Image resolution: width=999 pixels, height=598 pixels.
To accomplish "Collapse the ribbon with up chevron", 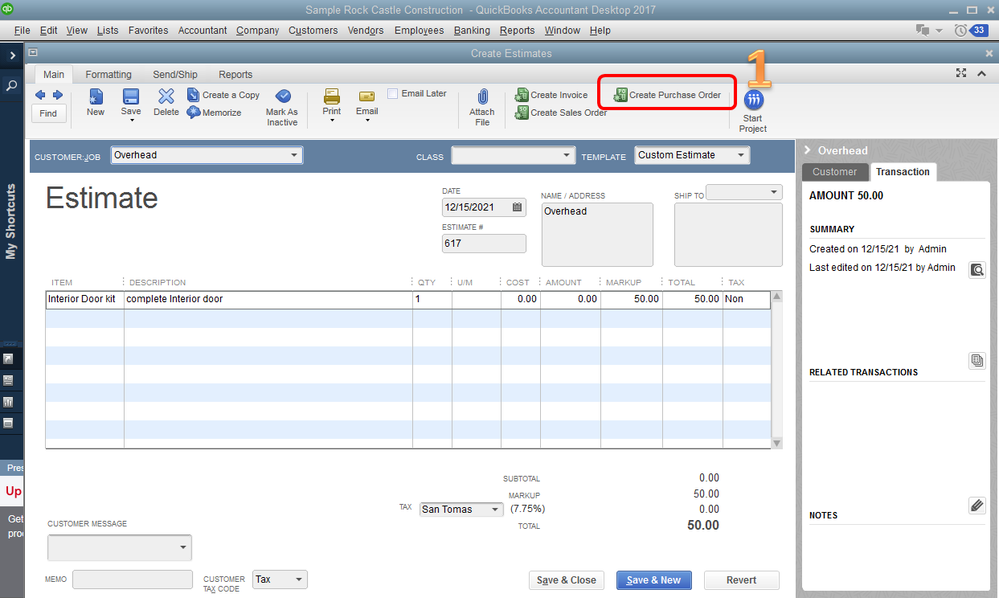I will (x=982, y=74).
